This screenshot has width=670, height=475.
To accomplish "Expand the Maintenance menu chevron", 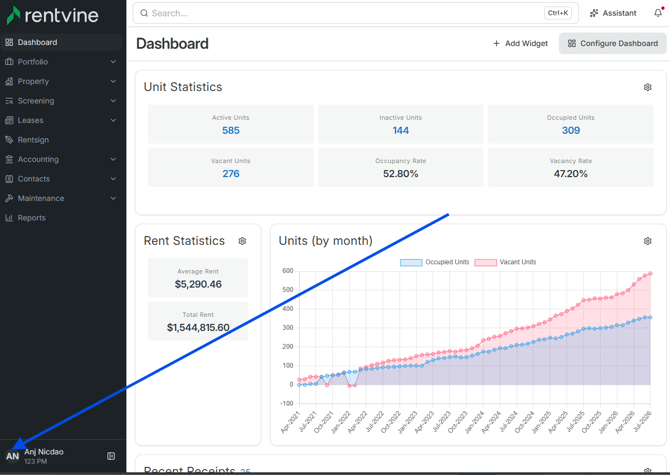I will (x=113, y=198).
